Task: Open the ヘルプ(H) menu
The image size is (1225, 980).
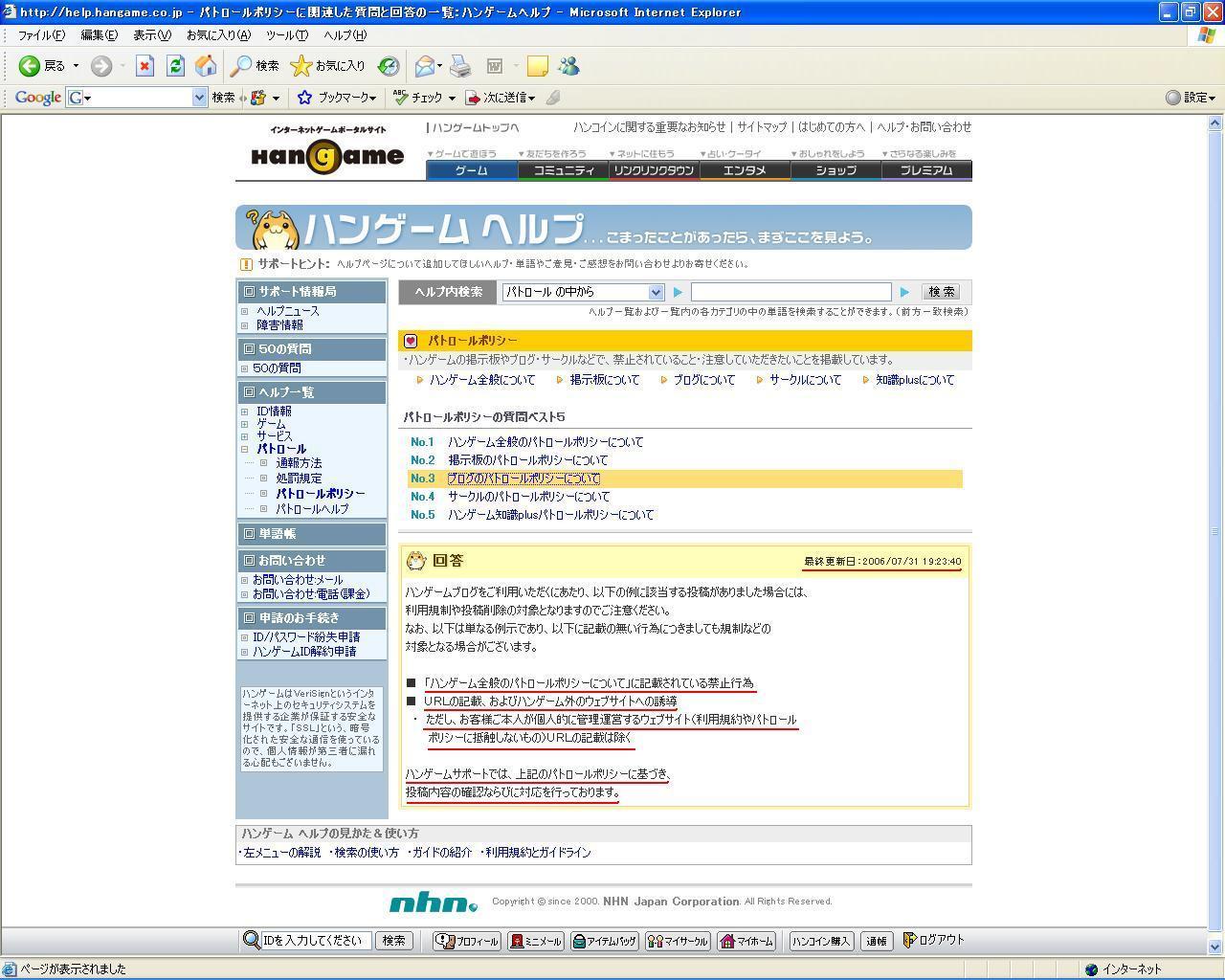Action: [345, 35]
